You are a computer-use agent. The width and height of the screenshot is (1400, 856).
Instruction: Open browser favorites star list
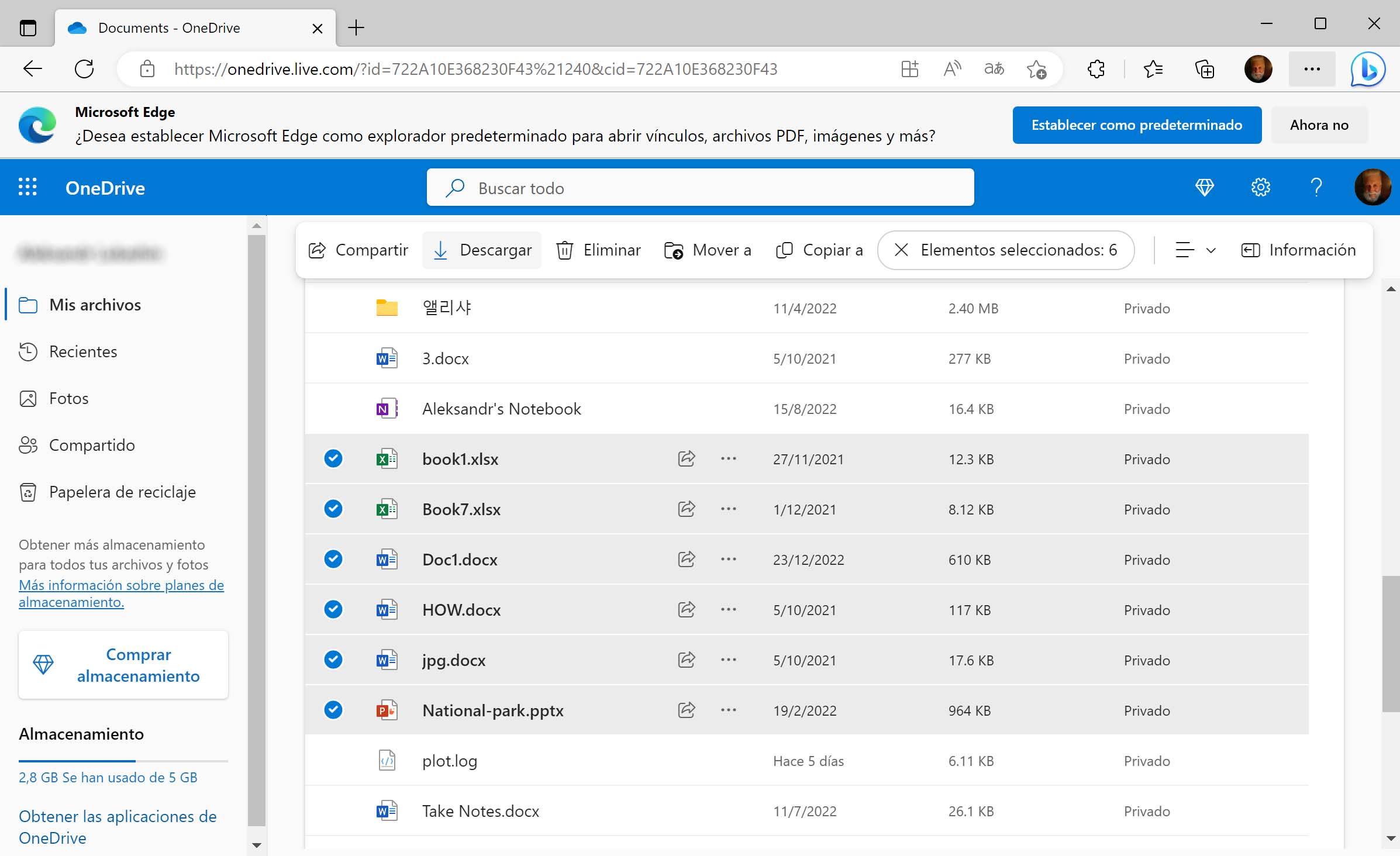(1153, 69)
